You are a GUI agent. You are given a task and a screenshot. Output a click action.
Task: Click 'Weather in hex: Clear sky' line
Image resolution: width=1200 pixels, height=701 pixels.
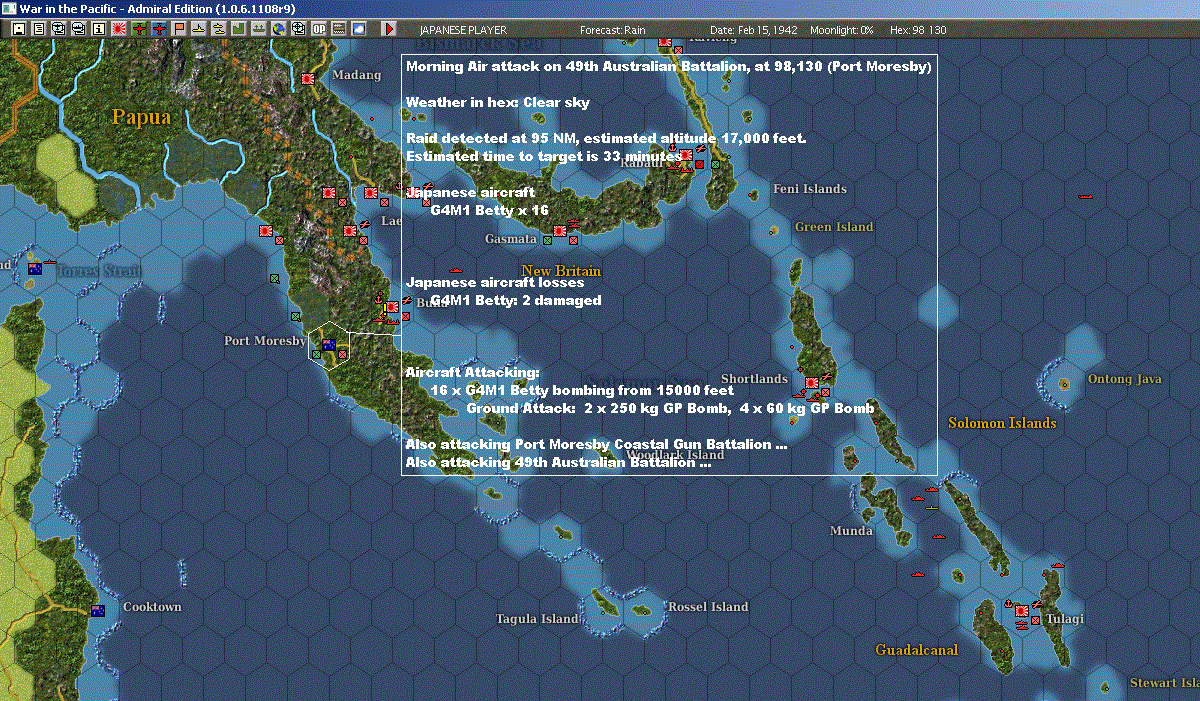point(497,102)
